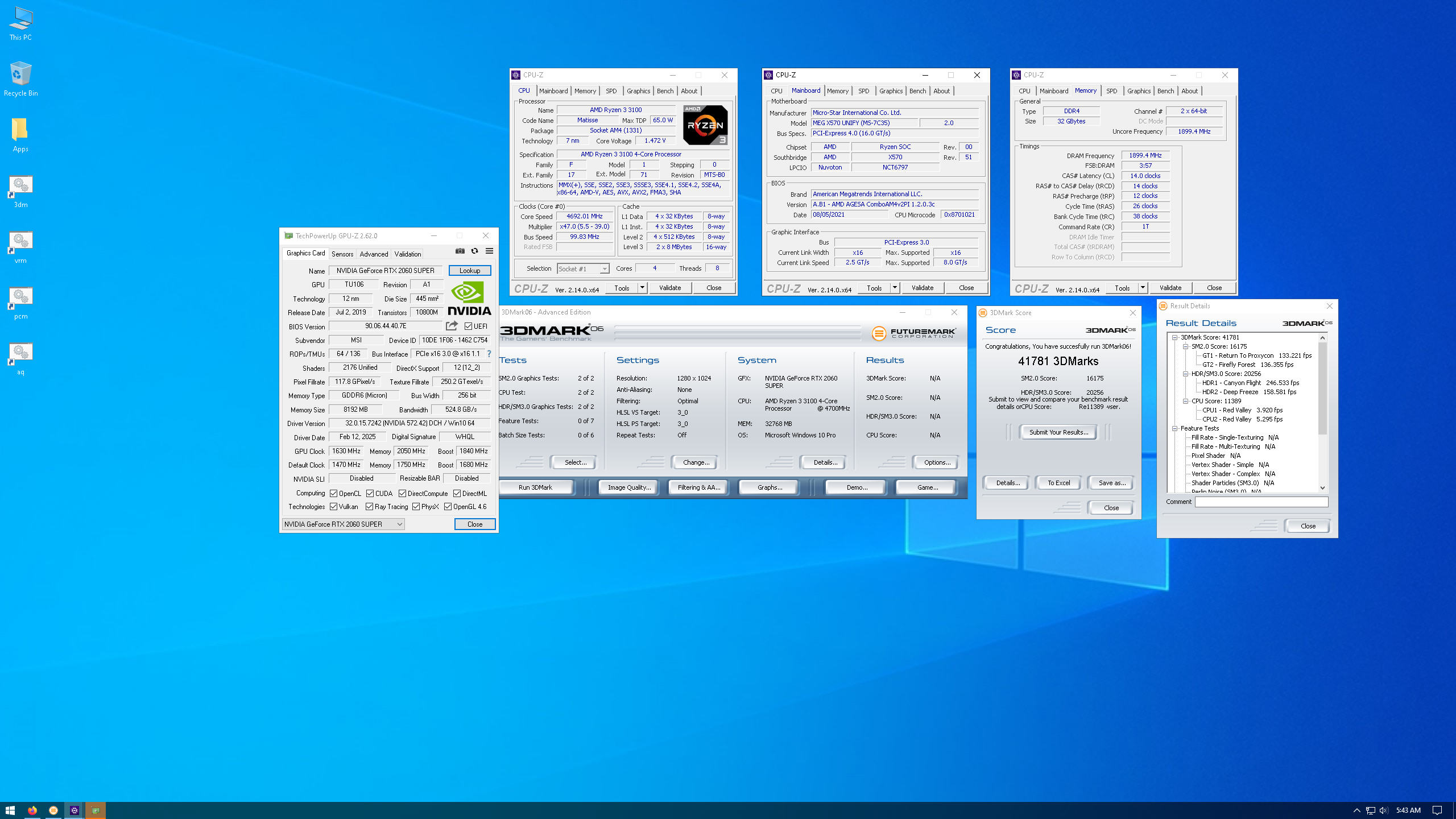Image resolution: width=1456 pixels, height=819 pixels.
Task: Click the NVIDIA logo in GPU-Z
Action: point(469,299)
